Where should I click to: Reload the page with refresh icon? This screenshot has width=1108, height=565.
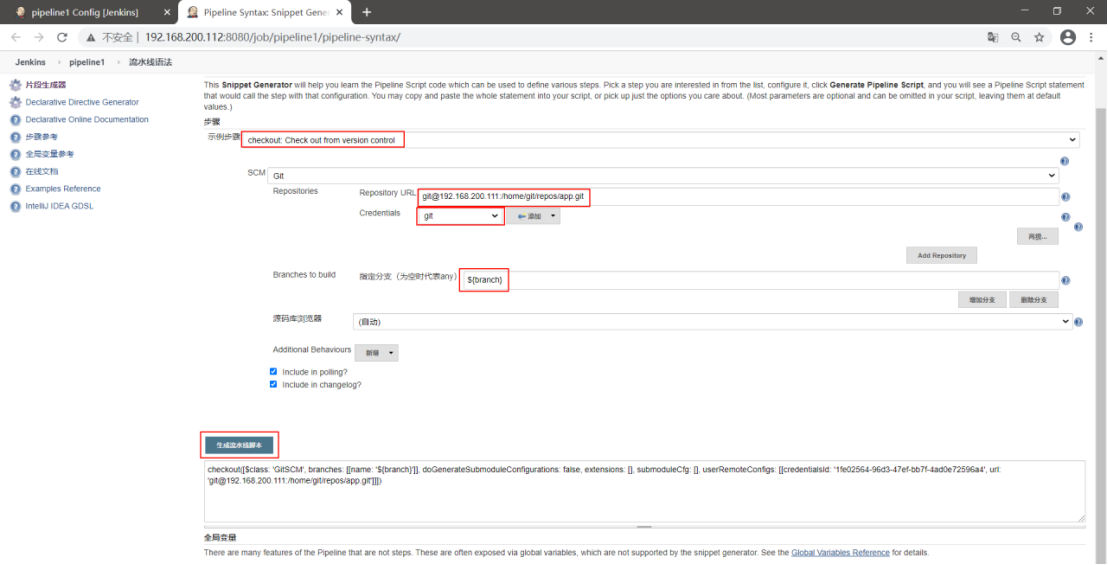point(62,37)
